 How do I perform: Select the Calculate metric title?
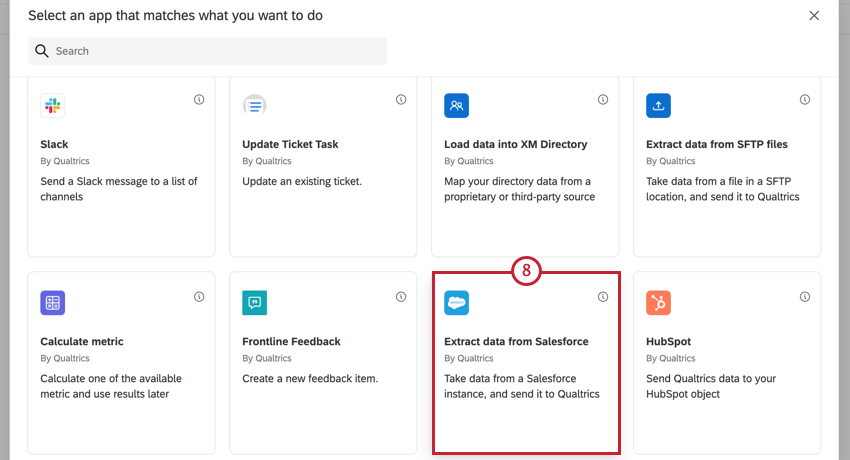pos(82,341)
